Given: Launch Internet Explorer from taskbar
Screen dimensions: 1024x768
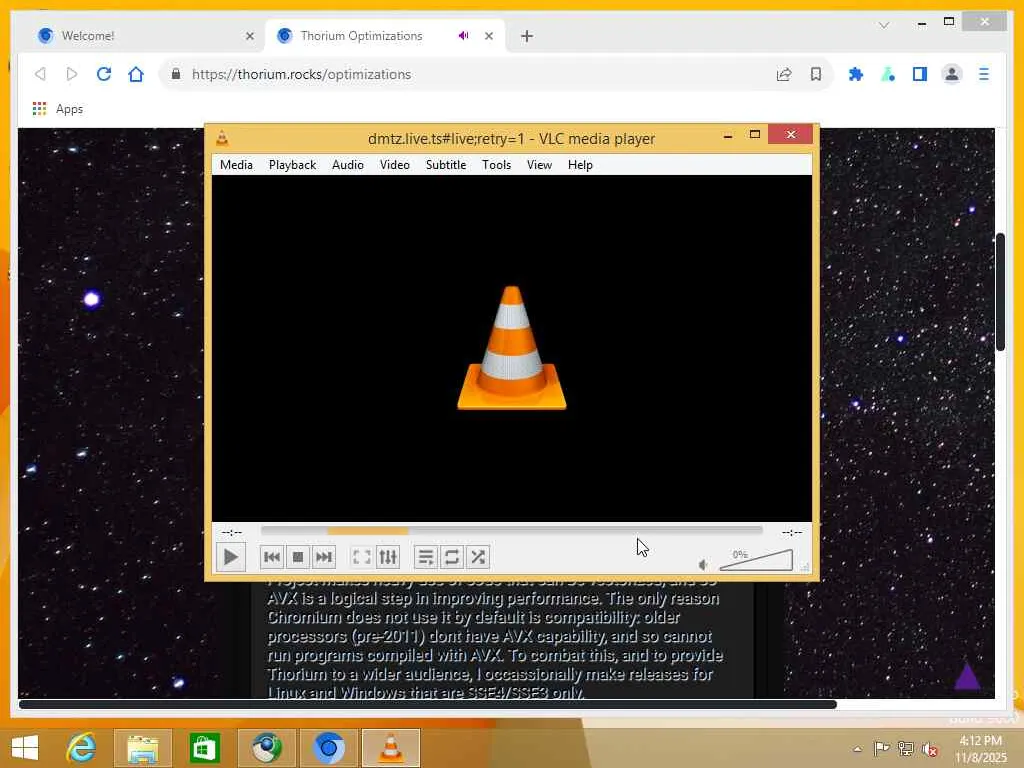Looking at the screenshot, I should (x=82, y=748).
